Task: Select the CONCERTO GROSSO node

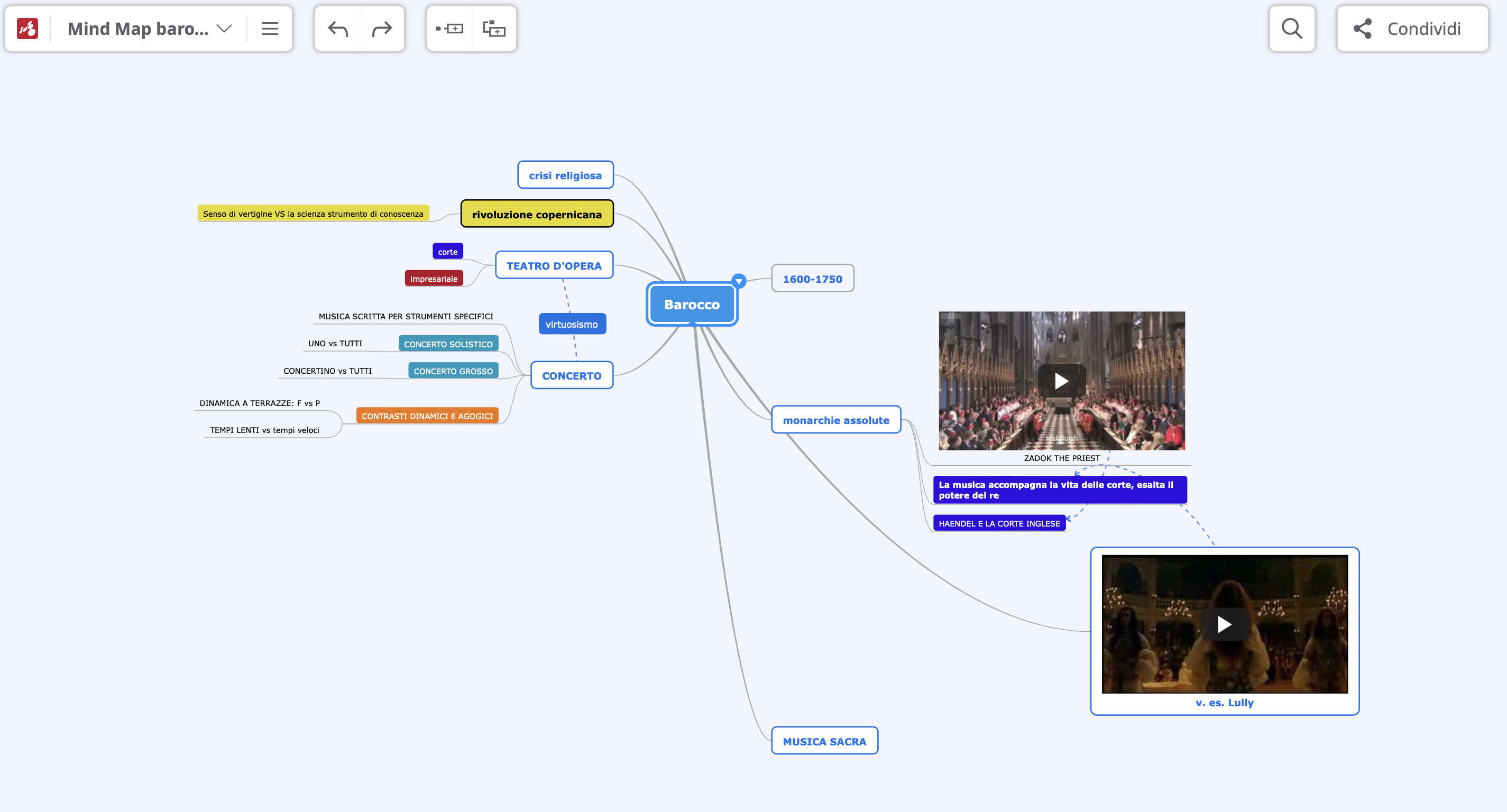Action: click(x=453, y=371)
